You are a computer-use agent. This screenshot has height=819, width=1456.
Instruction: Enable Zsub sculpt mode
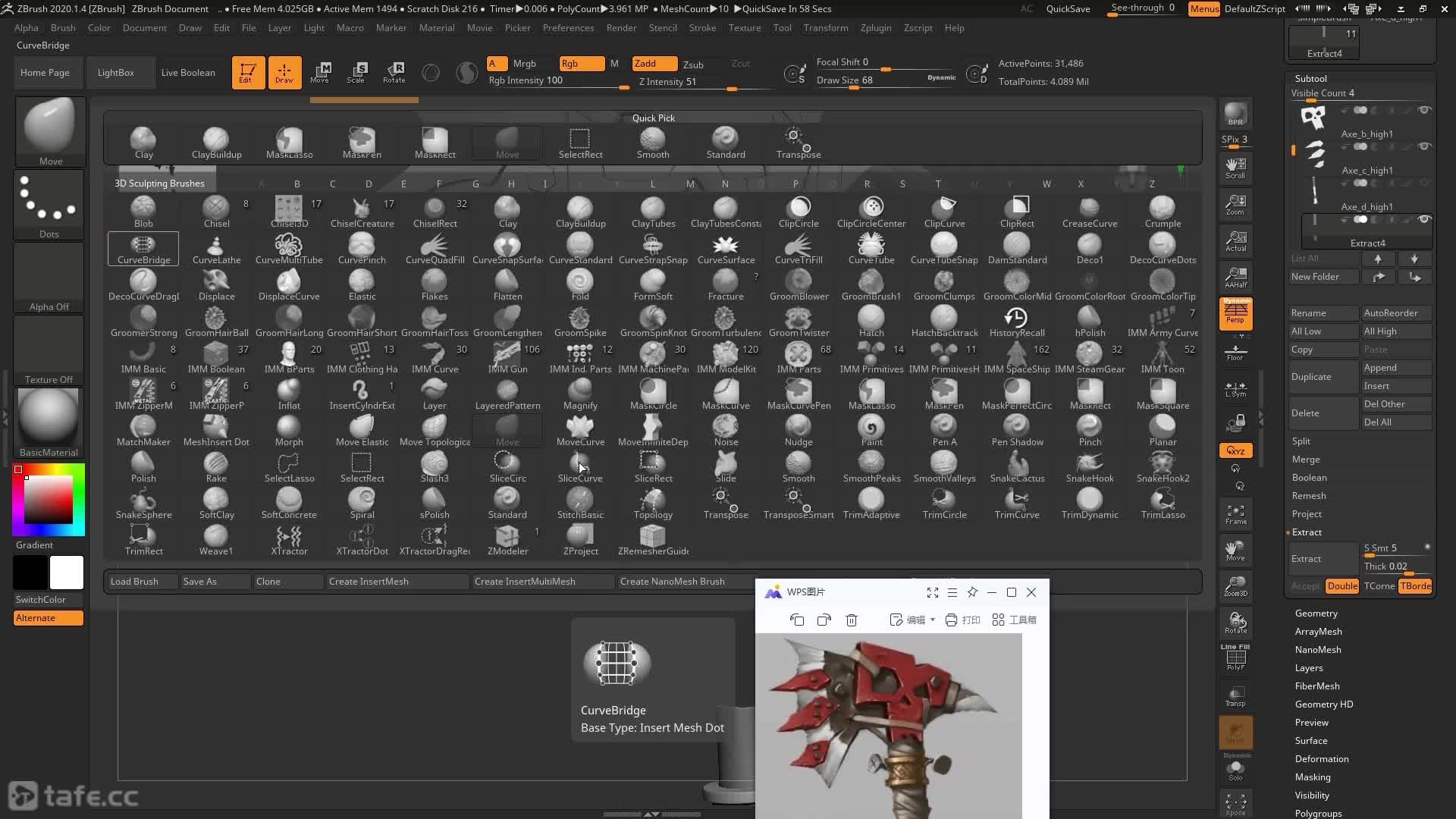(x=693, y=64)
